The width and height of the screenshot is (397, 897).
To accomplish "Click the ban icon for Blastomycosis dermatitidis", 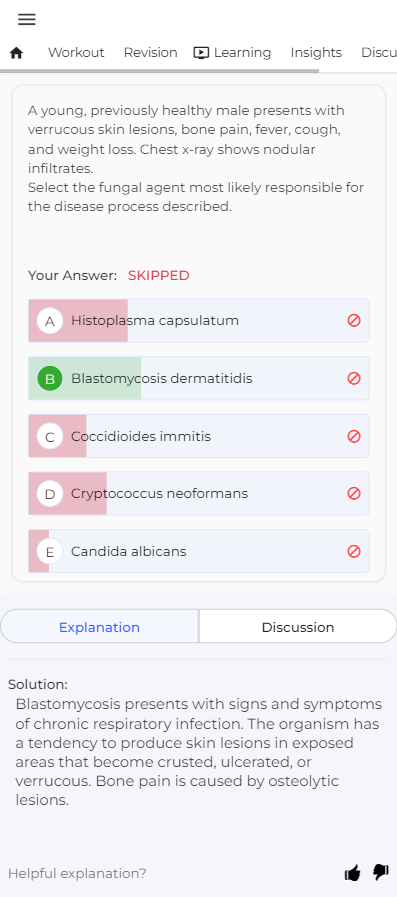I will click(354, 378).
